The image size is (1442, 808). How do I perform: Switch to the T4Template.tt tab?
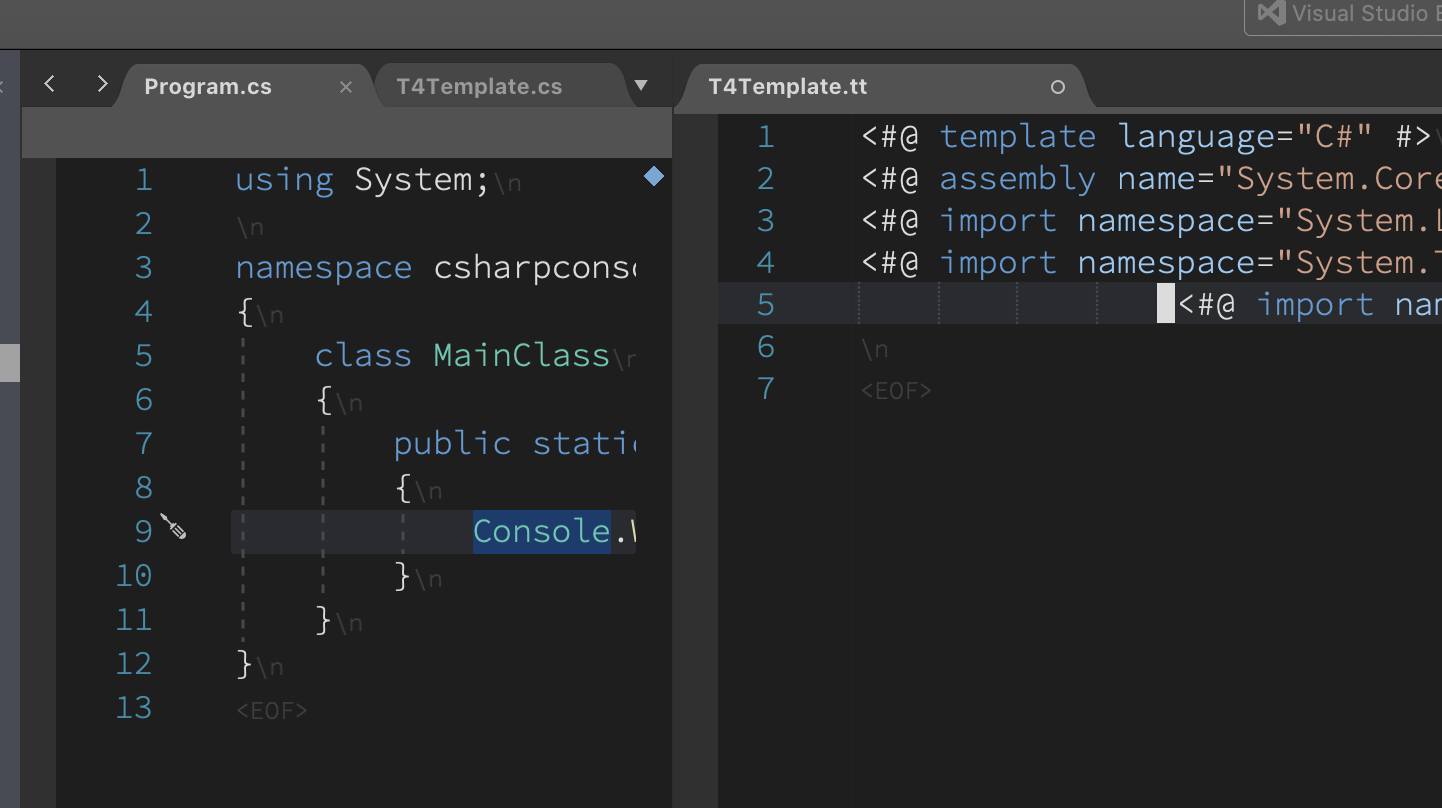click(788, 87)
